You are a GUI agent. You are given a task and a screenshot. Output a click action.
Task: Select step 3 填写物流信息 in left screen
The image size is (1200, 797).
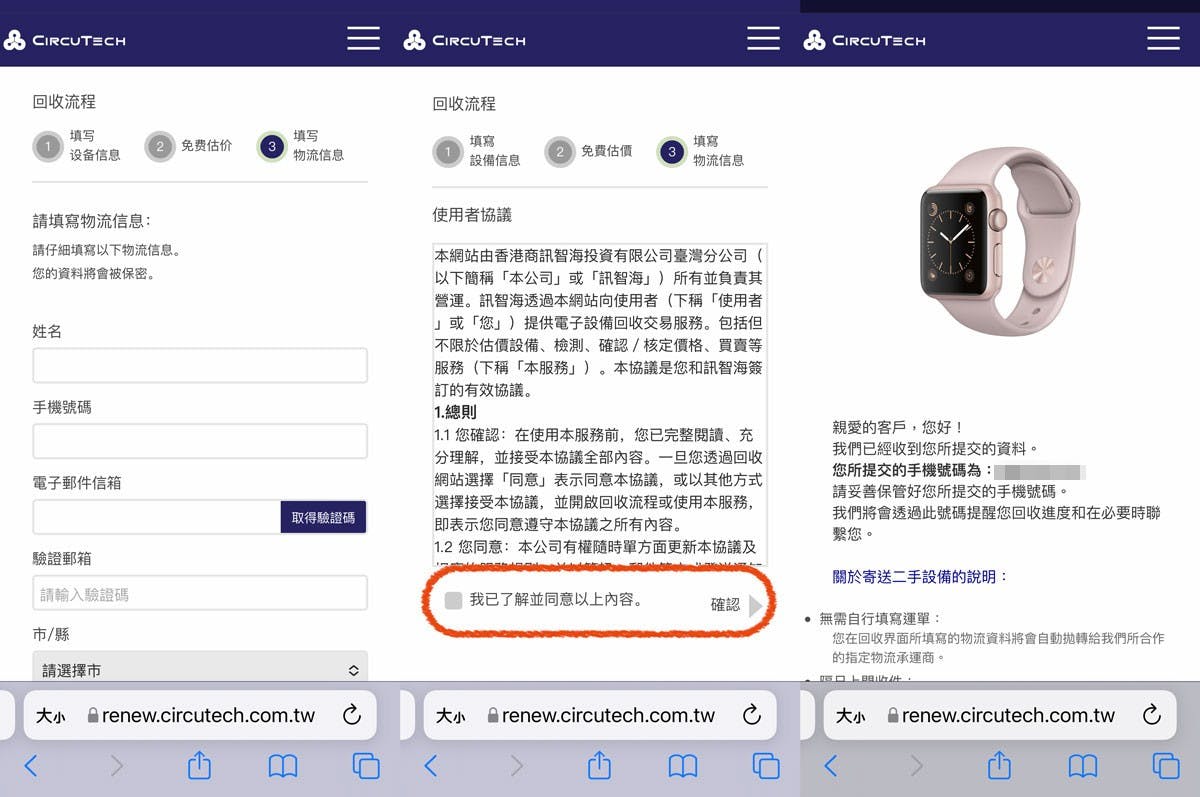300,146
